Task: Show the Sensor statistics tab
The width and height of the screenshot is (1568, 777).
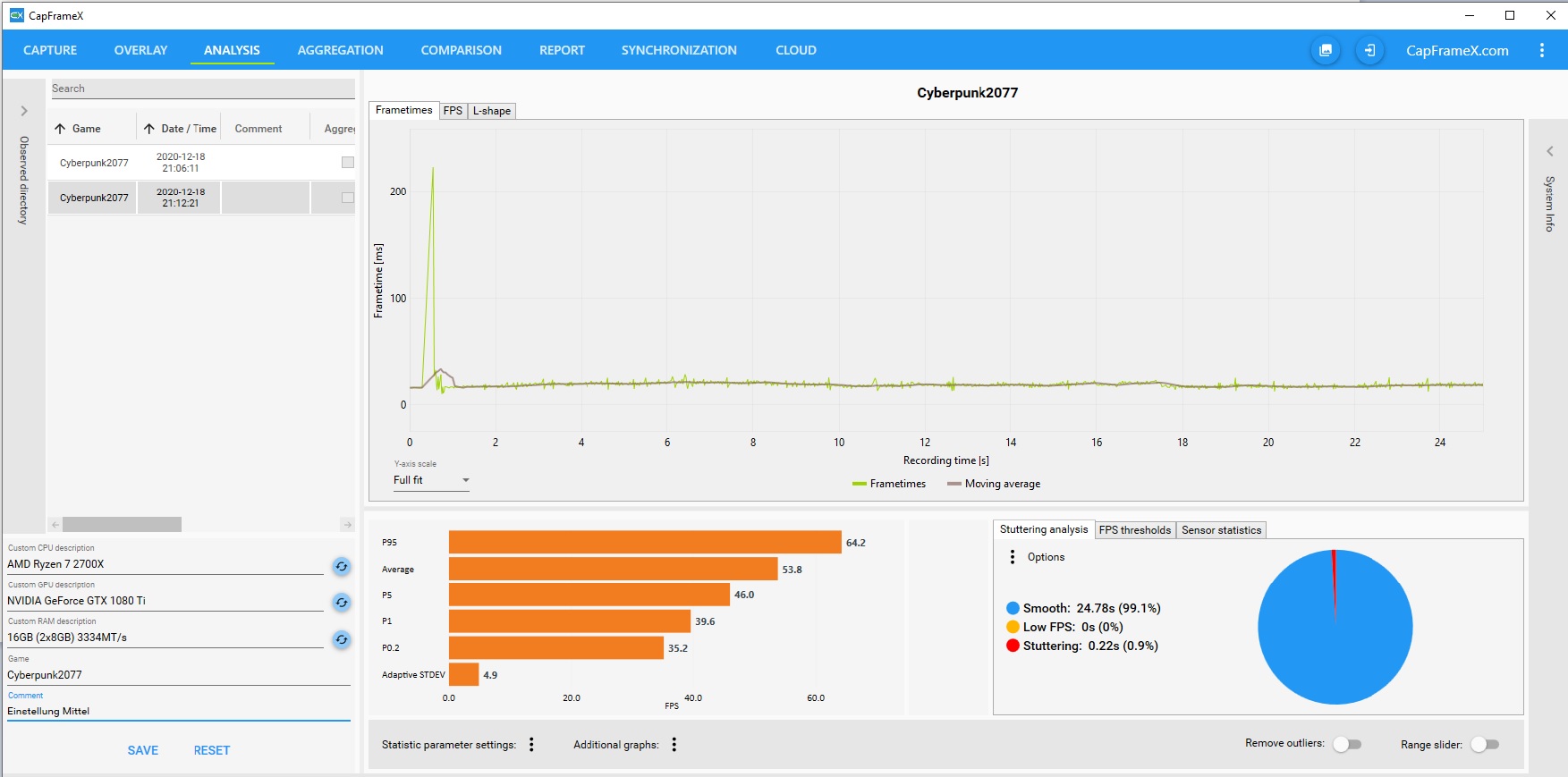Action: tap(1221, 530)
